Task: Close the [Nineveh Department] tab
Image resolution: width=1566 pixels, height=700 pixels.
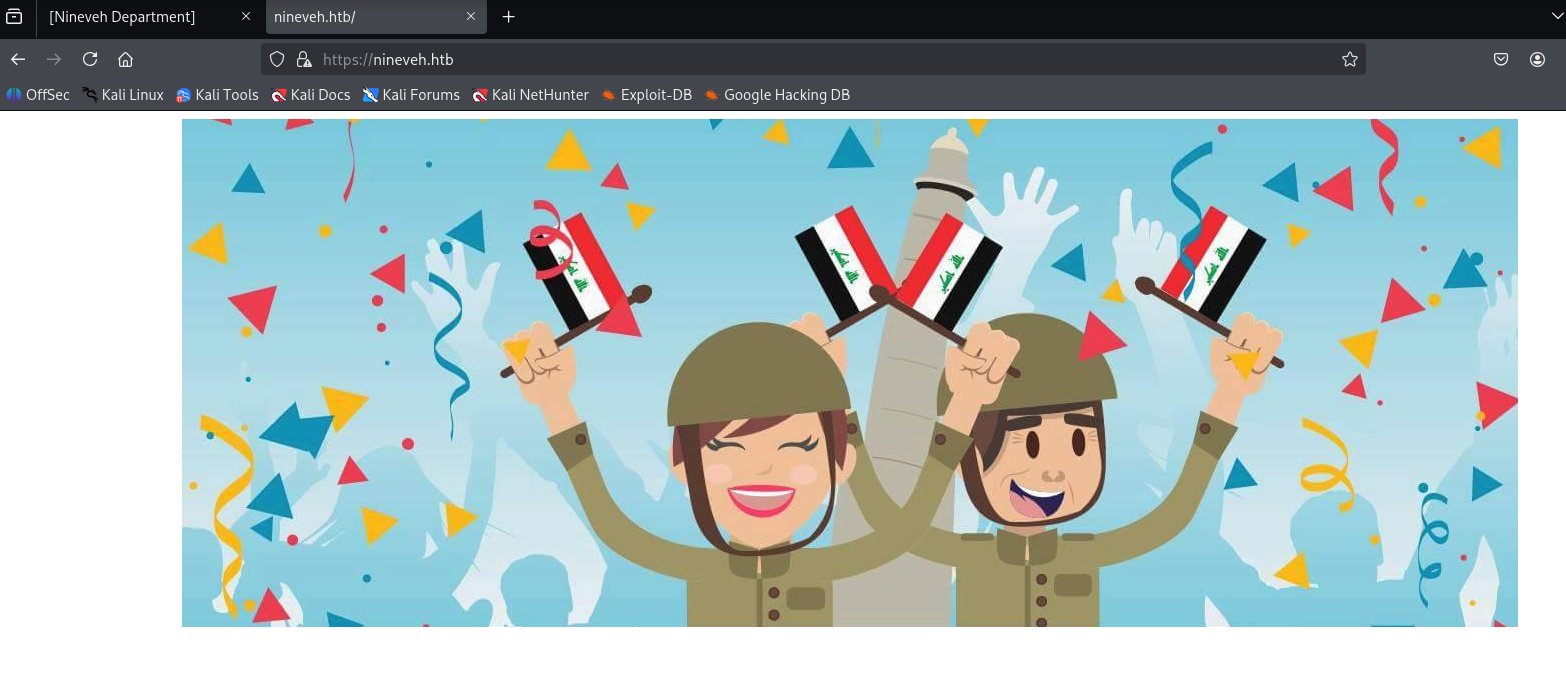Action: pyautogui.click(x=246, y=17)
